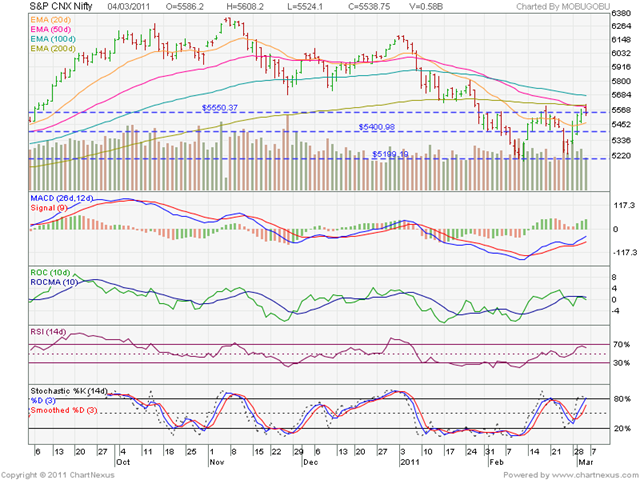The width and height of the screenshot is (640, 480).
Task: Click RSI overbought level "70%"
Action: [622, 345]
